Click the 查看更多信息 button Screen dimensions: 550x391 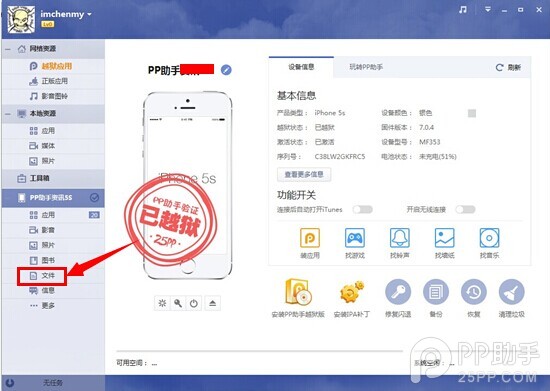point(304,174)
